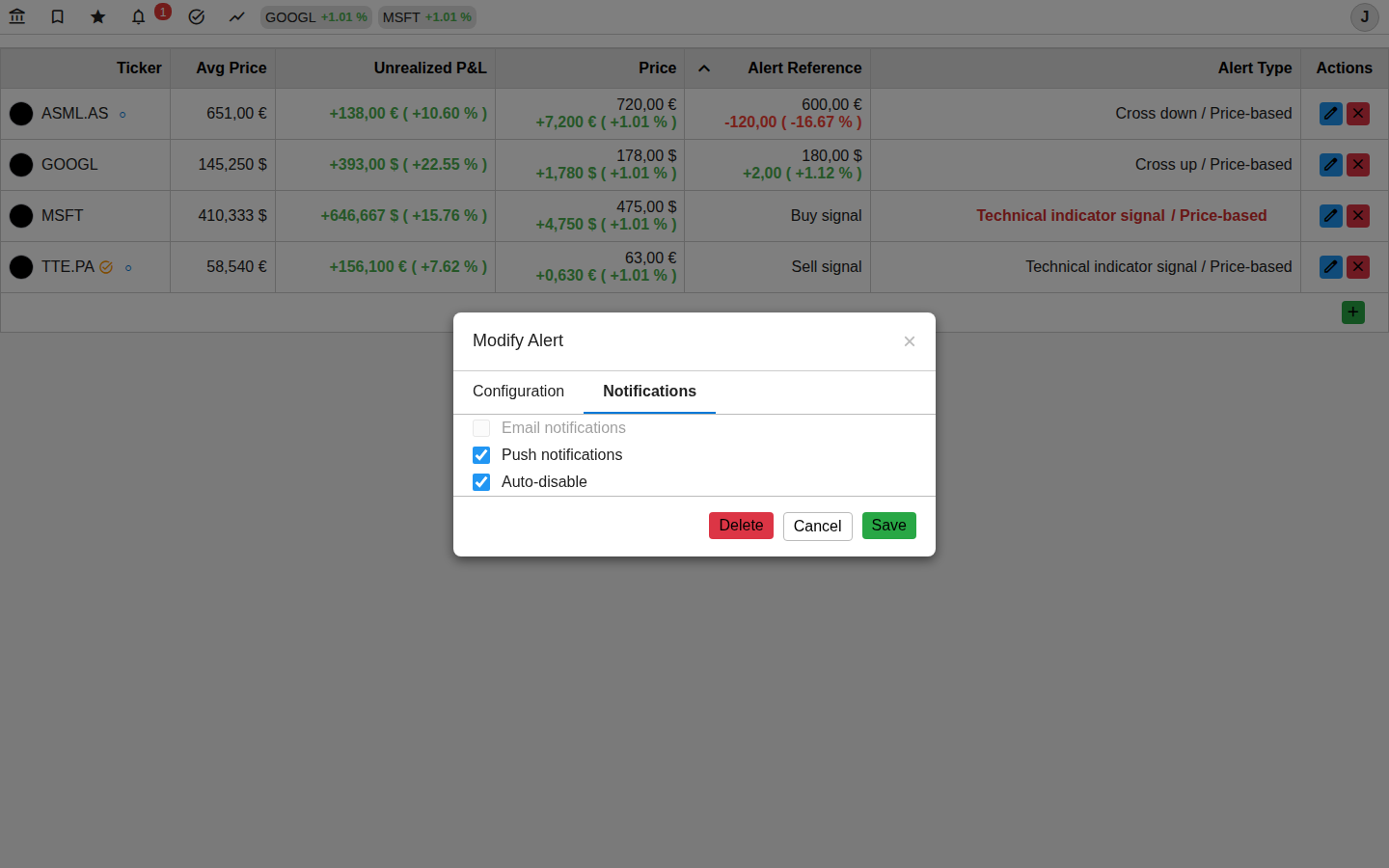Edit the MSFT alert with pencil icon
This screenshot has width=1389, height=868.
coord(1331,216)
